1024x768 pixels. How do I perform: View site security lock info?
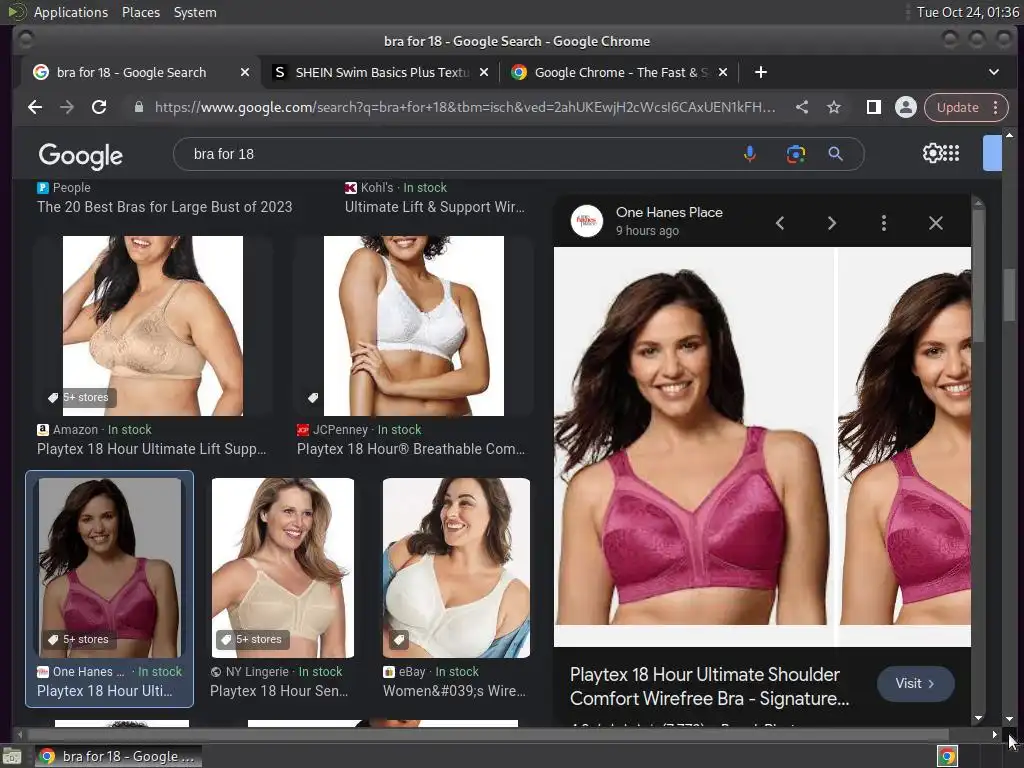pyautogui.click(x=138, y=107)
